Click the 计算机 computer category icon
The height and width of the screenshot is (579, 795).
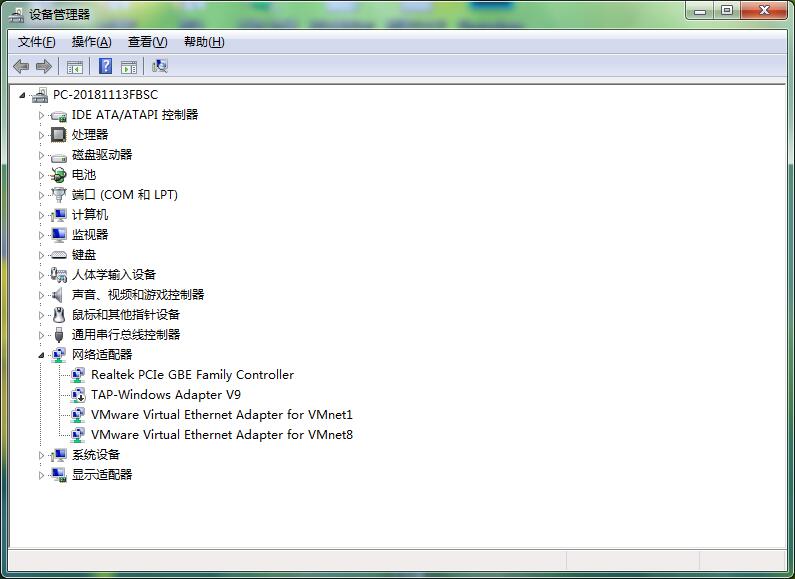(59, 215)
